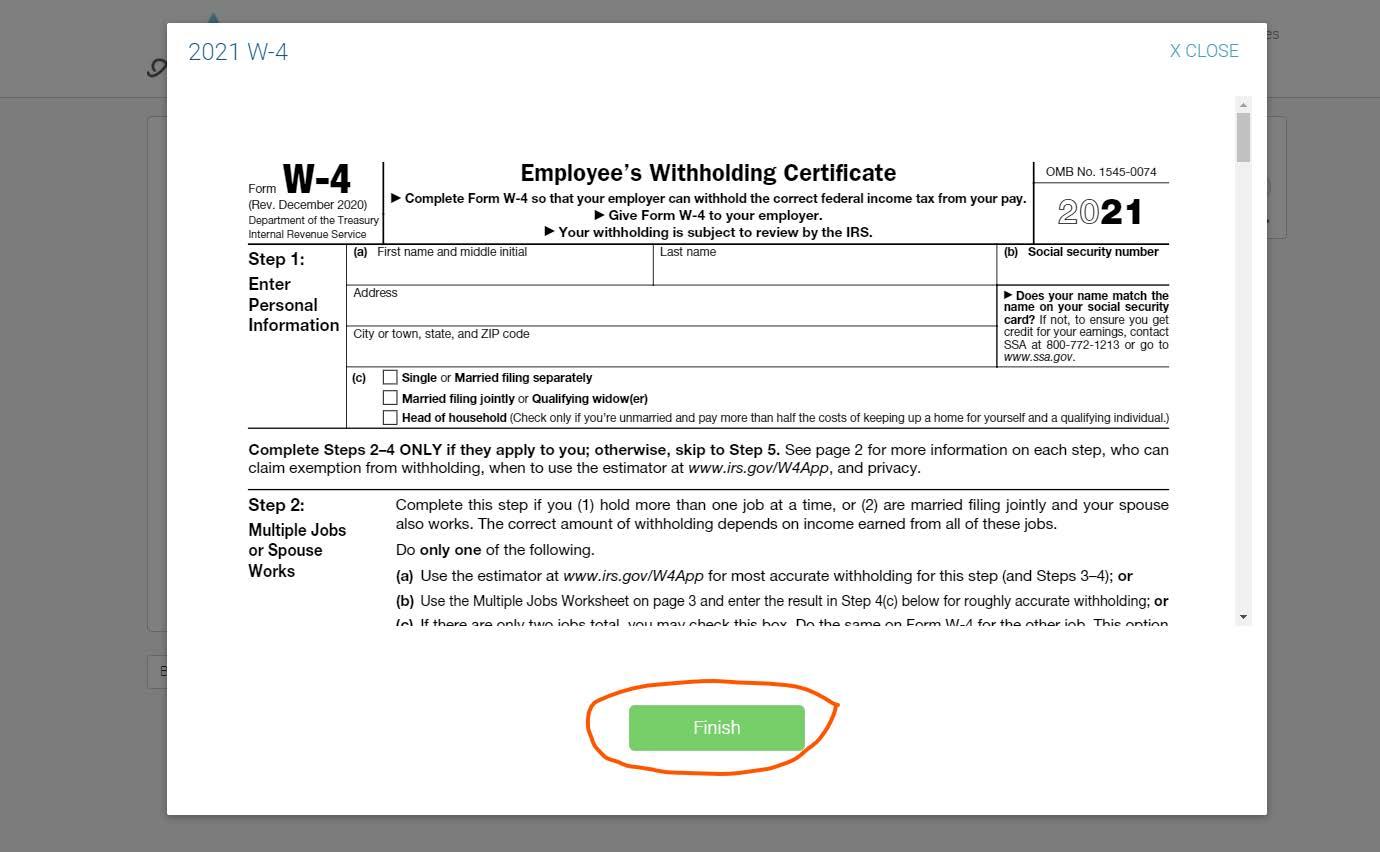Image resolution: width=1380 pixels, height=852 pixels.
Task: Click the Address field
Action: [671, 306]
